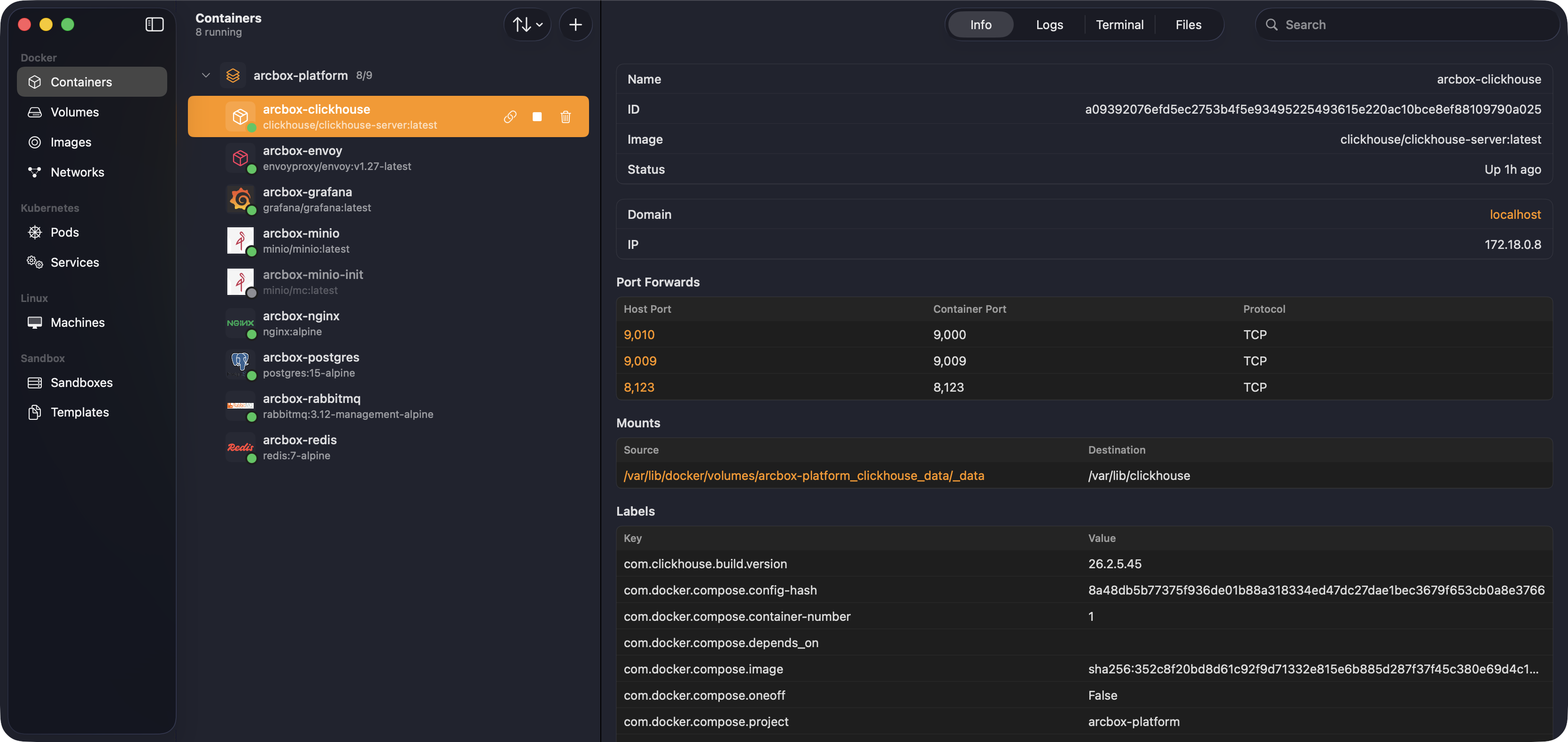Open clickhouse_data mount source path
1568x742 pixels.
click(803, 476)
